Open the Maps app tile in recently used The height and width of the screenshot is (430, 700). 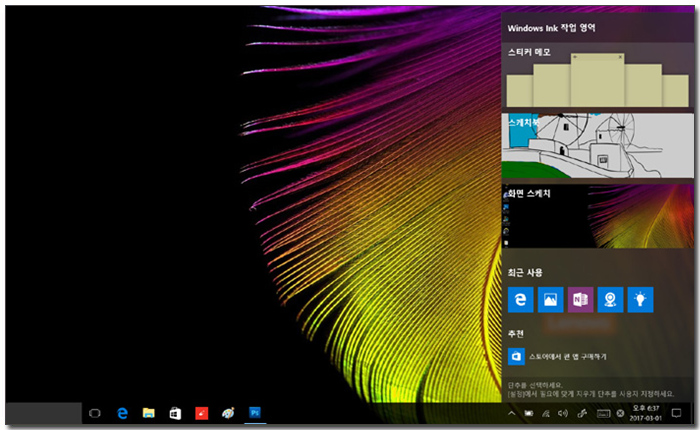610,299
